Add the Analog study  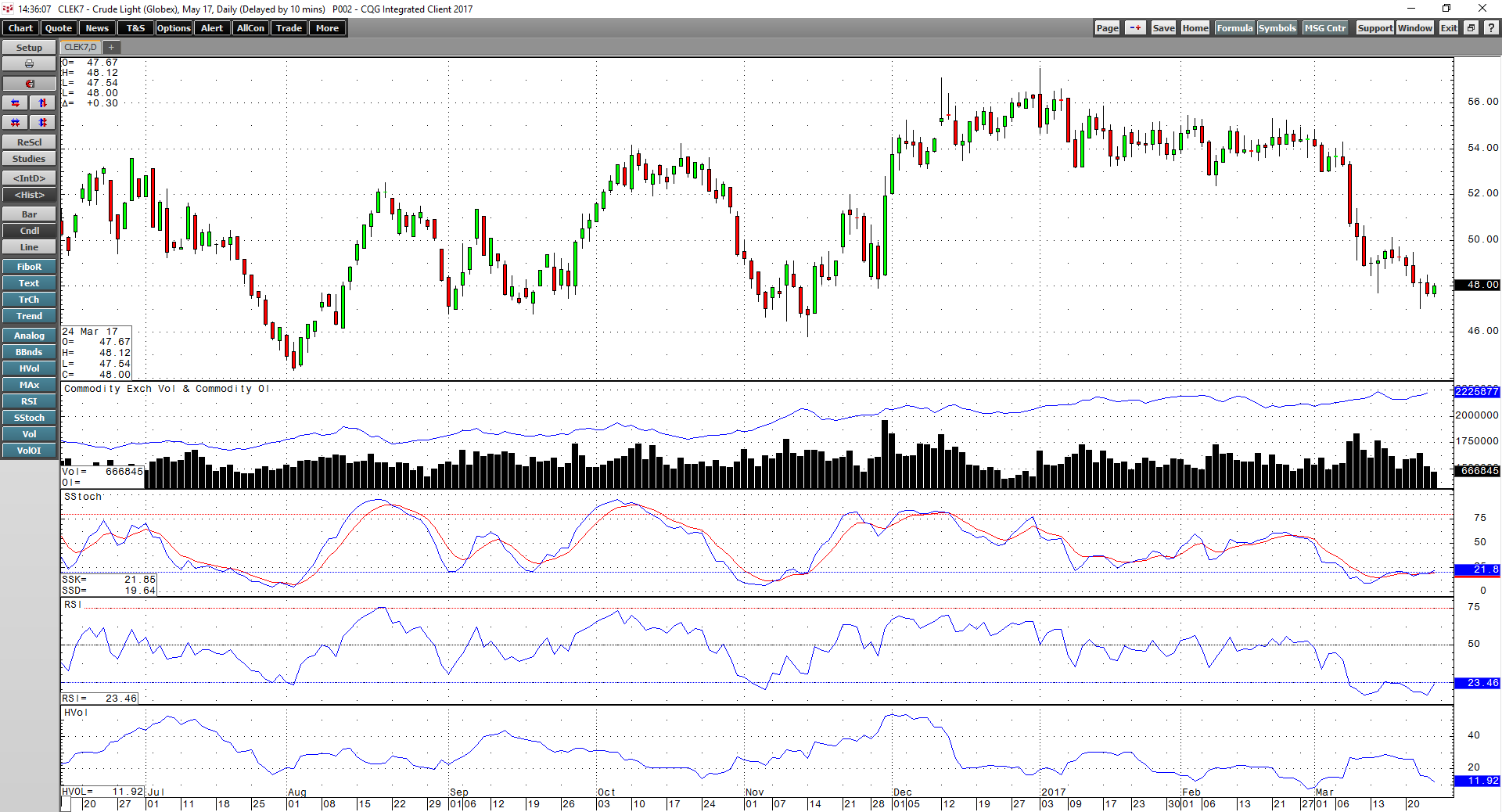pyautogui.click(x=29, y=336)
